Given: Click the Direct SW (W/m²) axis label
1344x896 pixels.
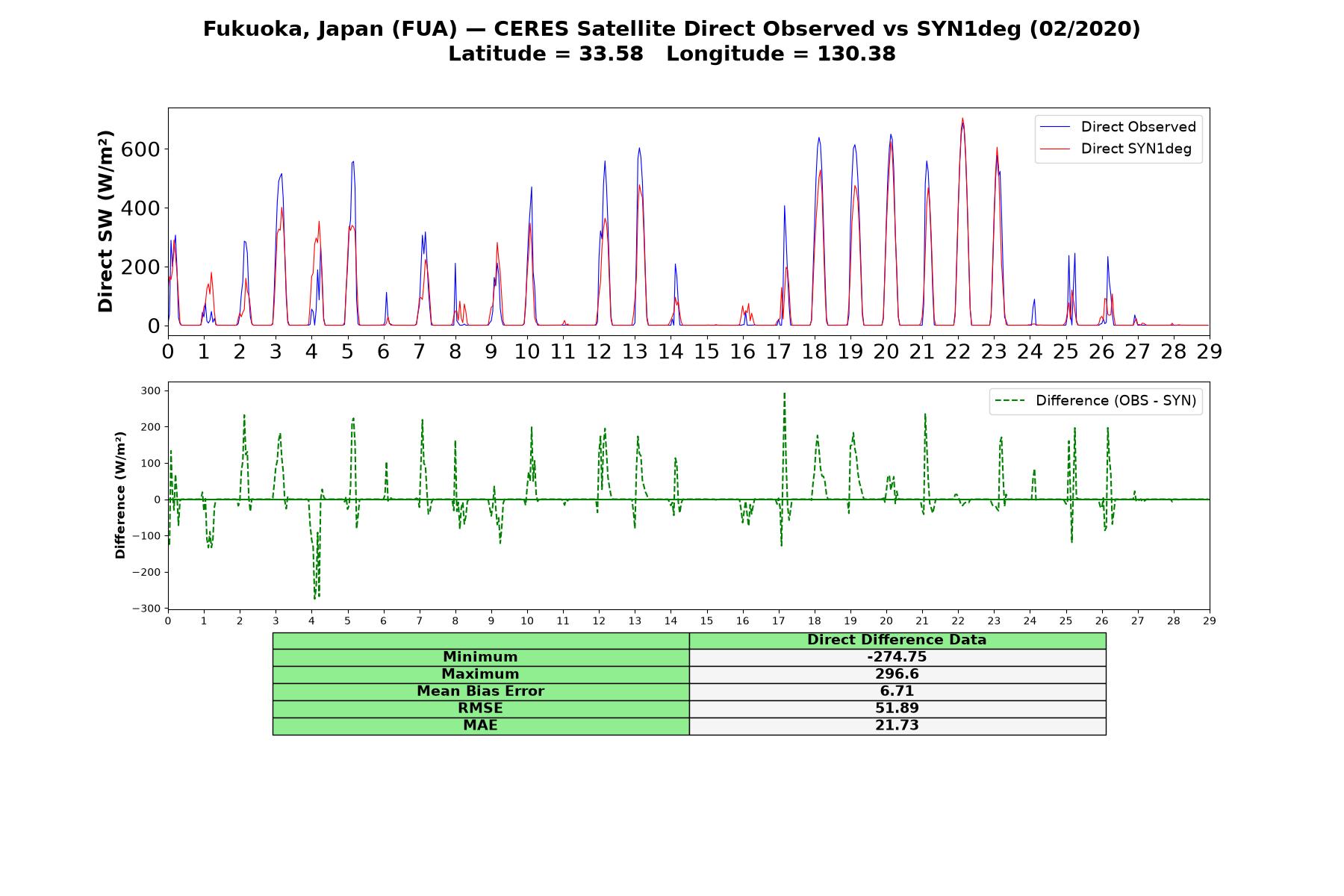Looking at the screenshot, I should pyautogui.click(x=105, y=221).
